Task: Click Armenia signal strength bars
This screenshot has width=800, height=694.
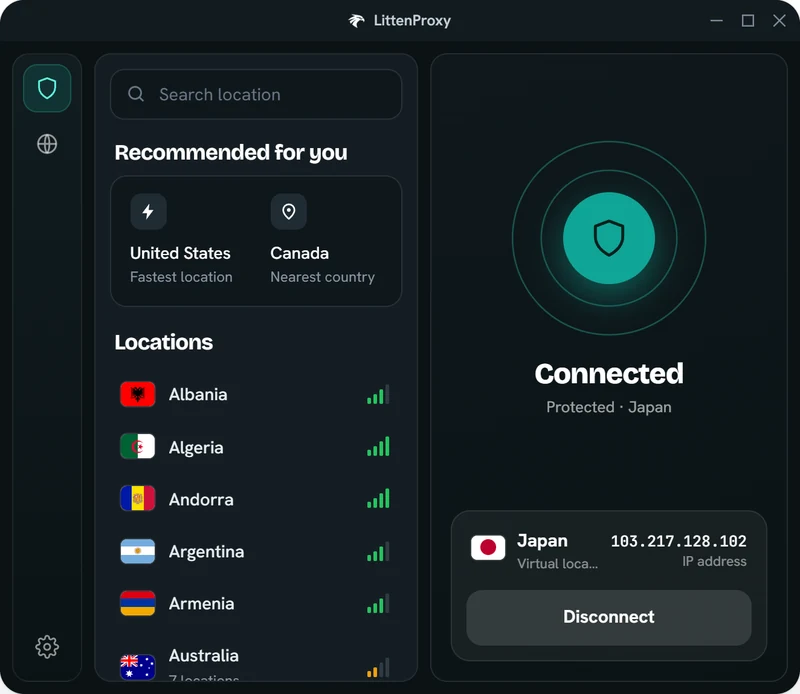Action: coord(378,604)
